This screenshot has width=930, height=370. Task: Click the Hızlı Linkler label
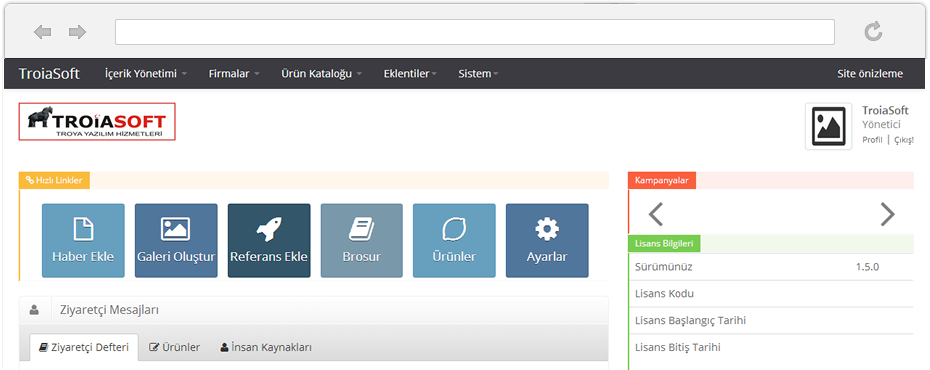[54, 180]
